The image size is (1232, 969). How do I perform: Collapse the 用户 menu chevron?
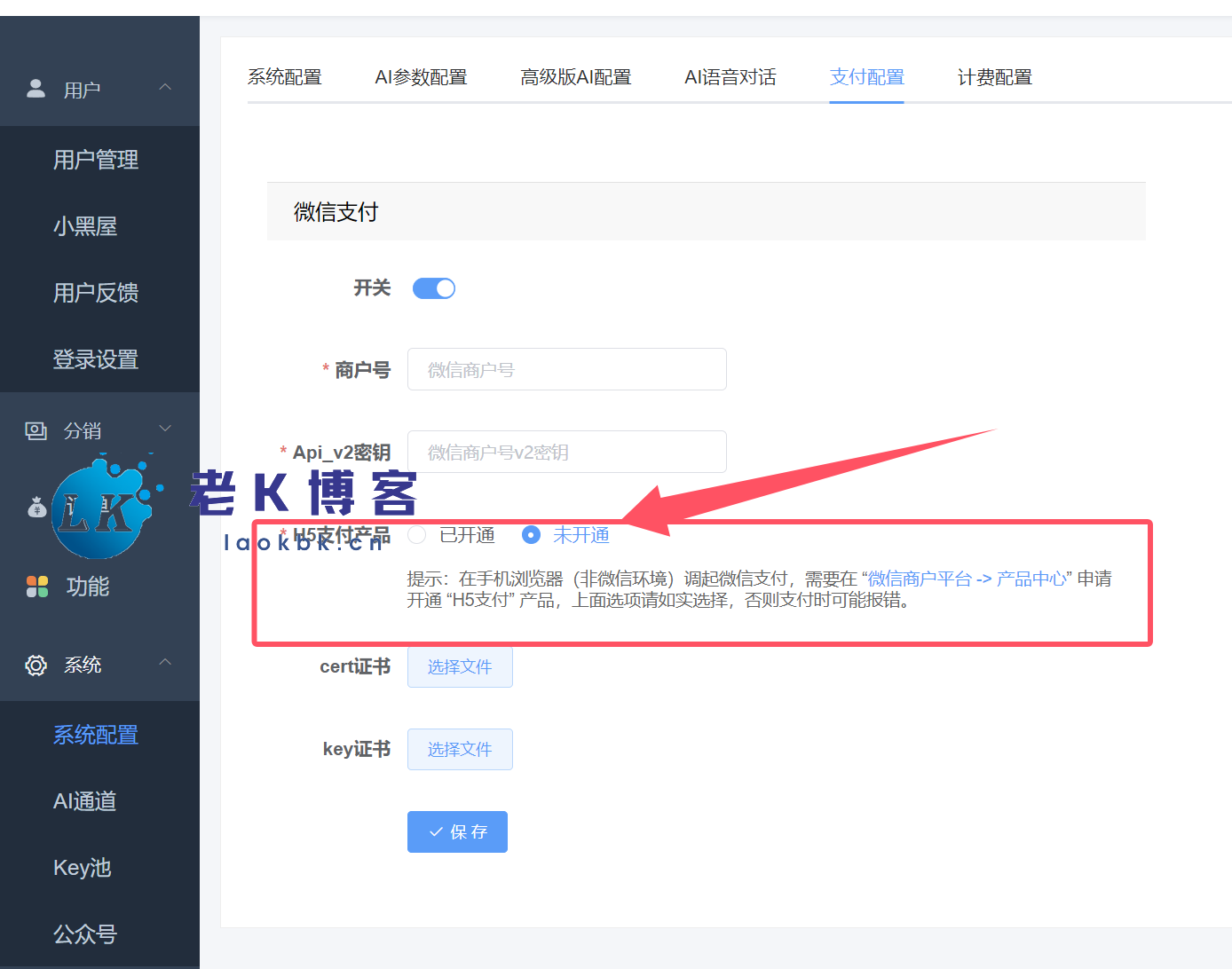(165, 87)
